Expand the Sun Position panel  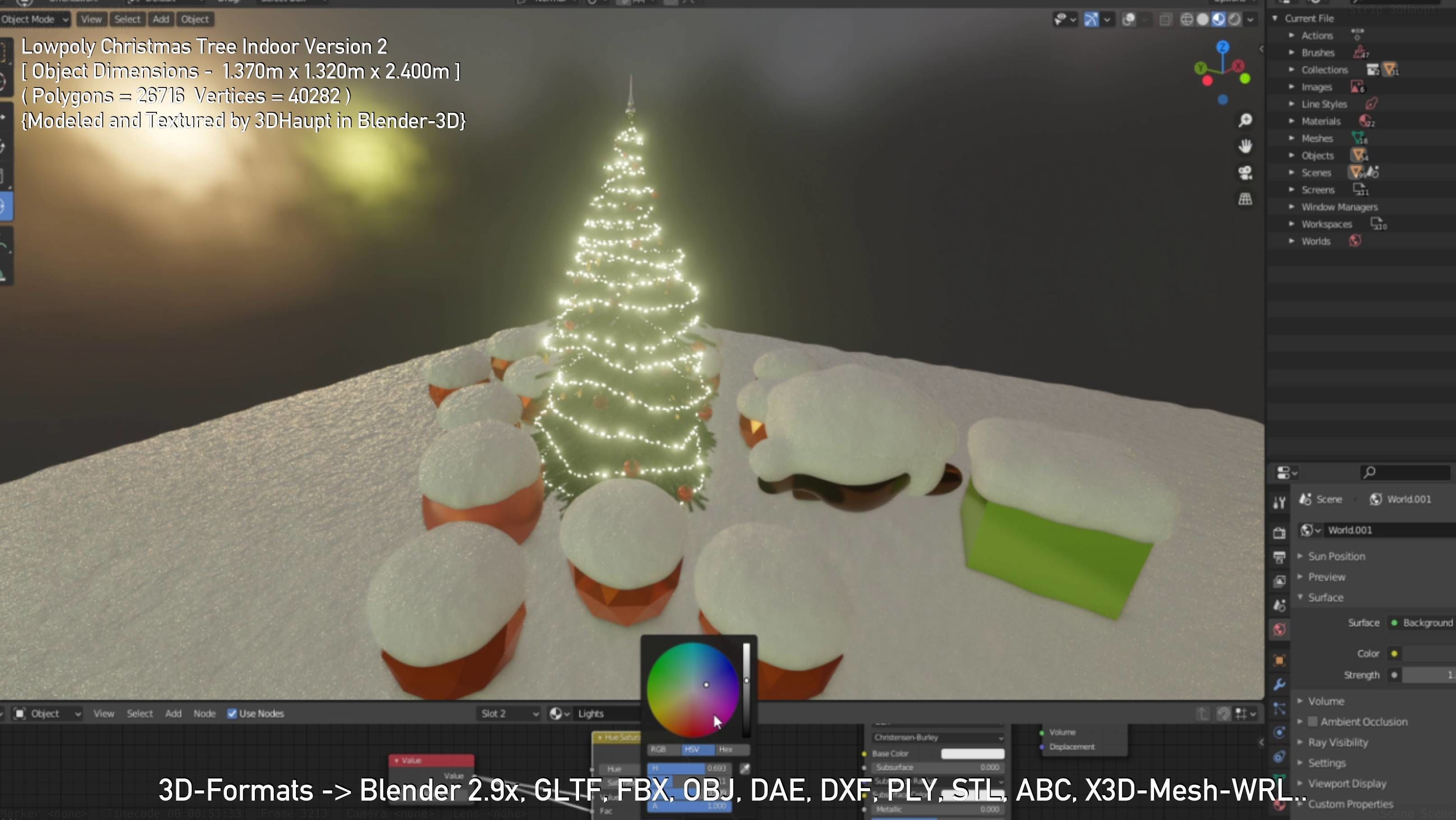coord(1300,556)
